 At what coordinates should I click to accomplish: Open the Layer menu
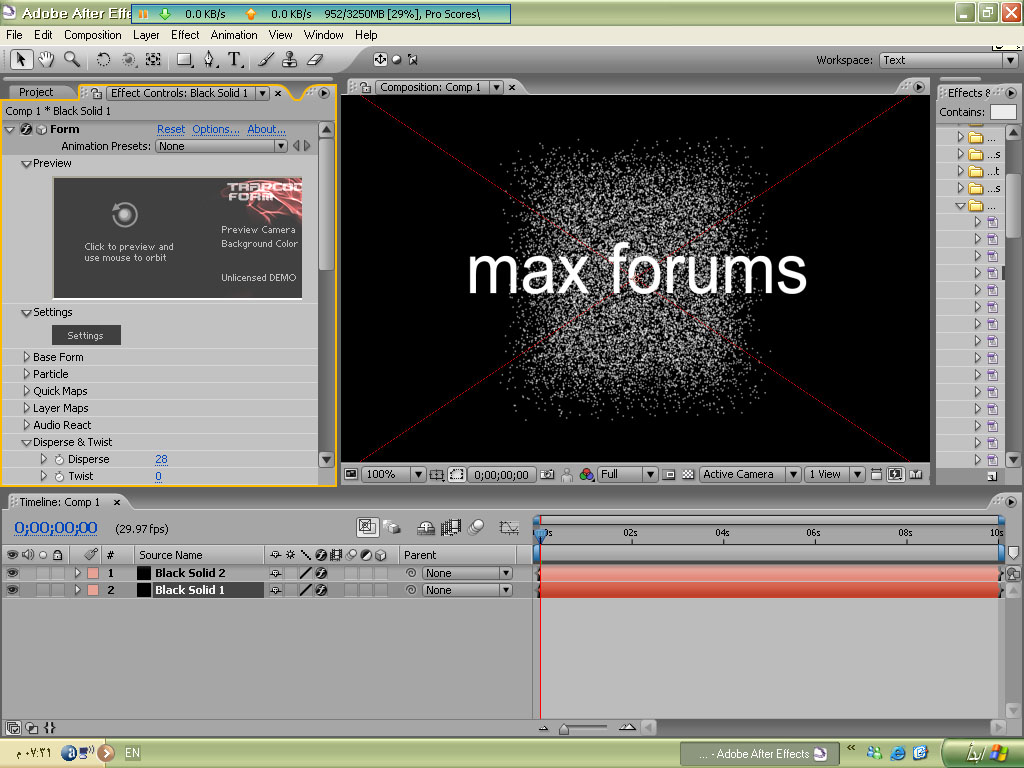coord(146,35)
